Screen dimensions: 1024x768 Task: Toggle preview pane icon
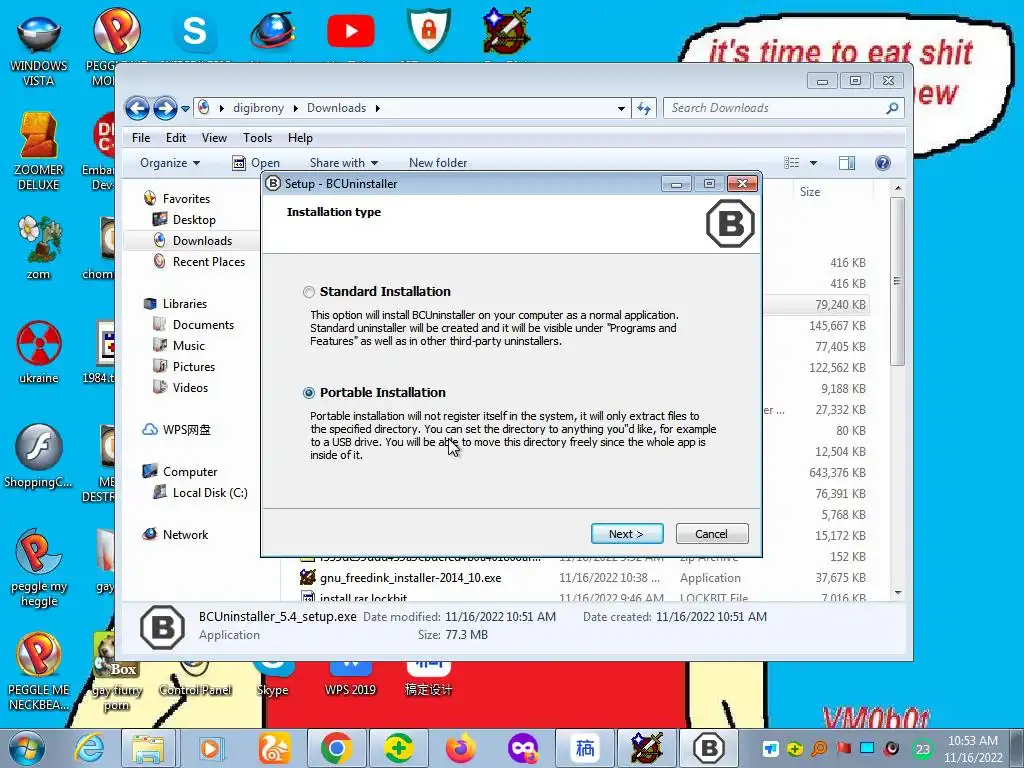[847, 163]
